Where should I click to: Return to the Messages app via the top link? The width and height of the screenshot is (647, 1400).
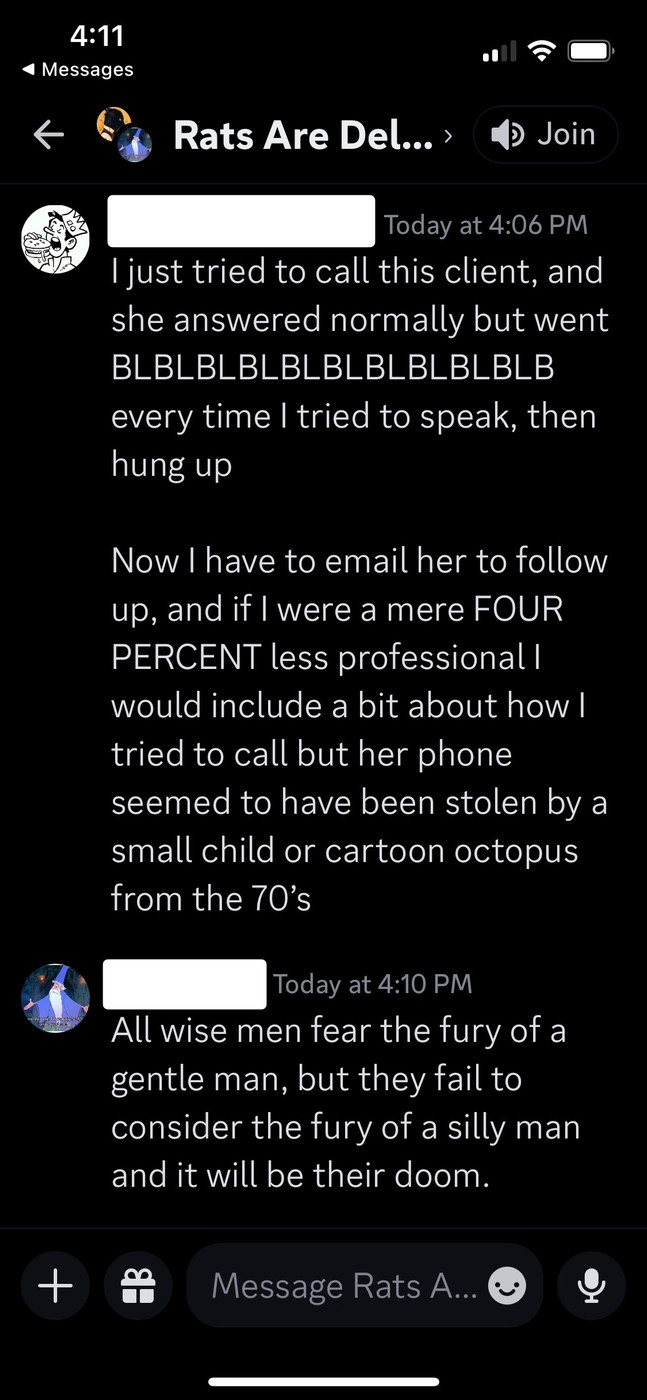[78, 69]
